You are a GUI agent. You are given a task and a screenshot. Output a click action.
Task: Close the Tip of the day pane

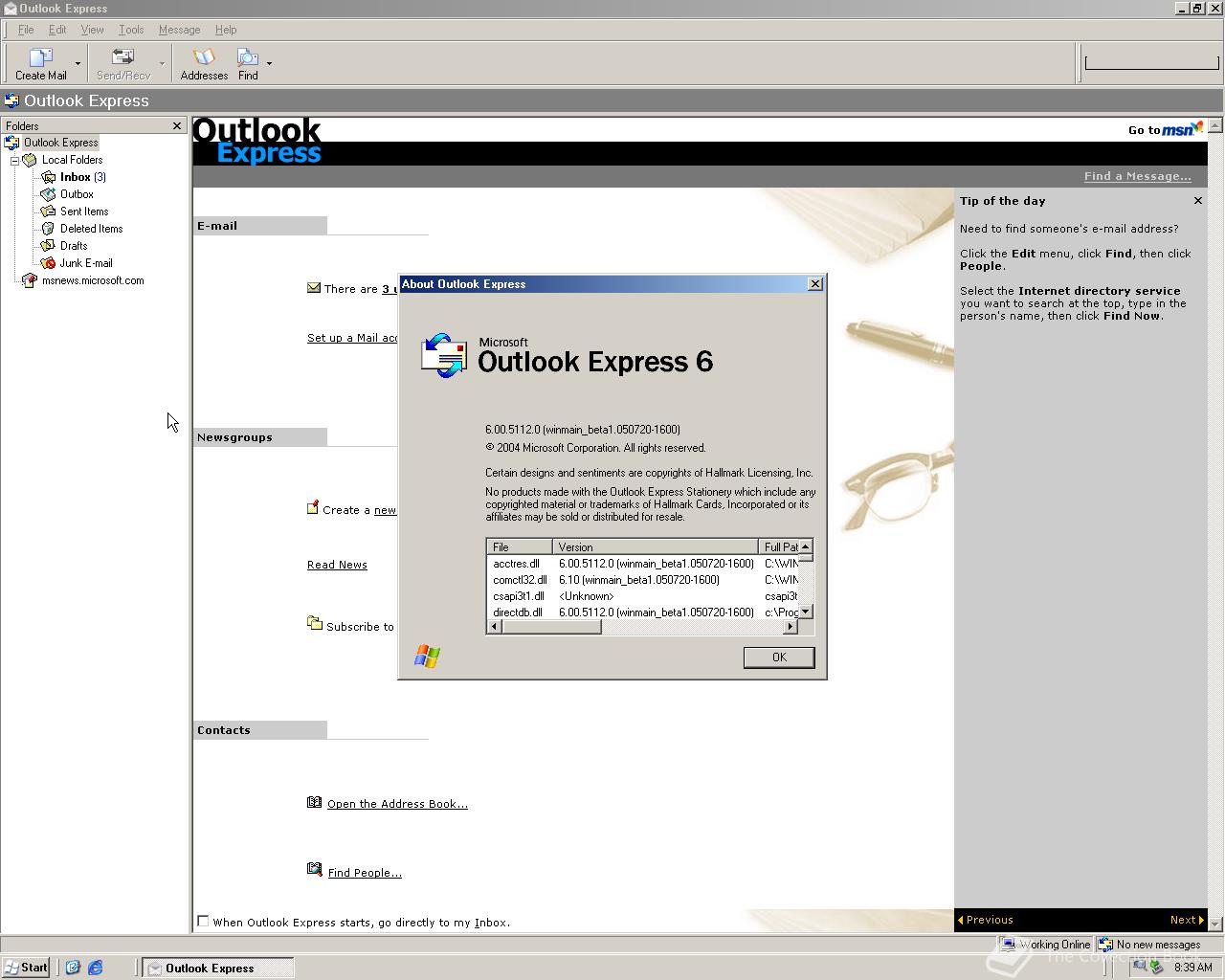click(x=1198, y=201)
